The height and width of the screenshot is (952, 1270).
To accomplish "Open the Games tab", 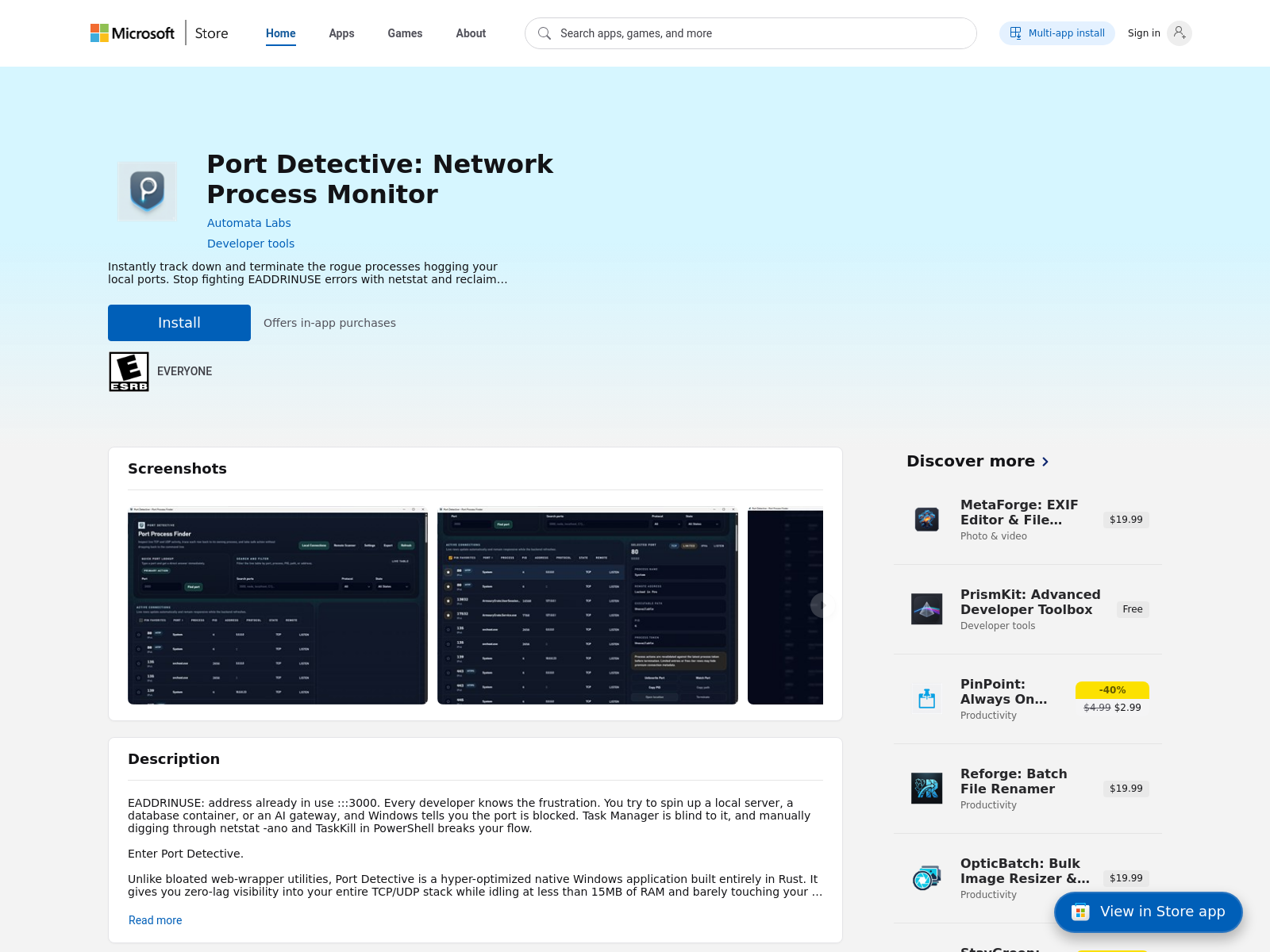I will point(405,33).
